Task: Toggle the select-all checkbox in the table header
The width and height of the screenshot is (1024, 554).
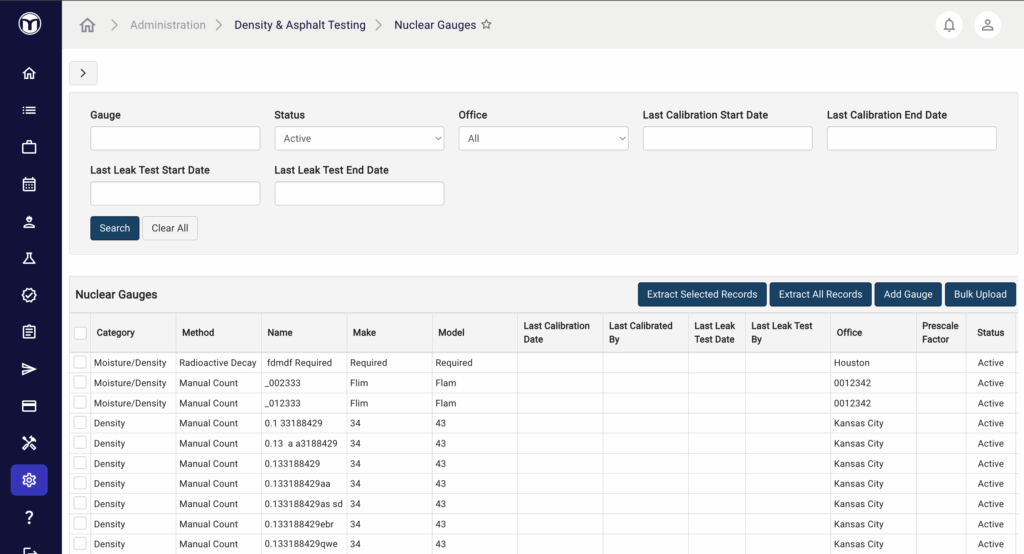Action: click(80, 333)
